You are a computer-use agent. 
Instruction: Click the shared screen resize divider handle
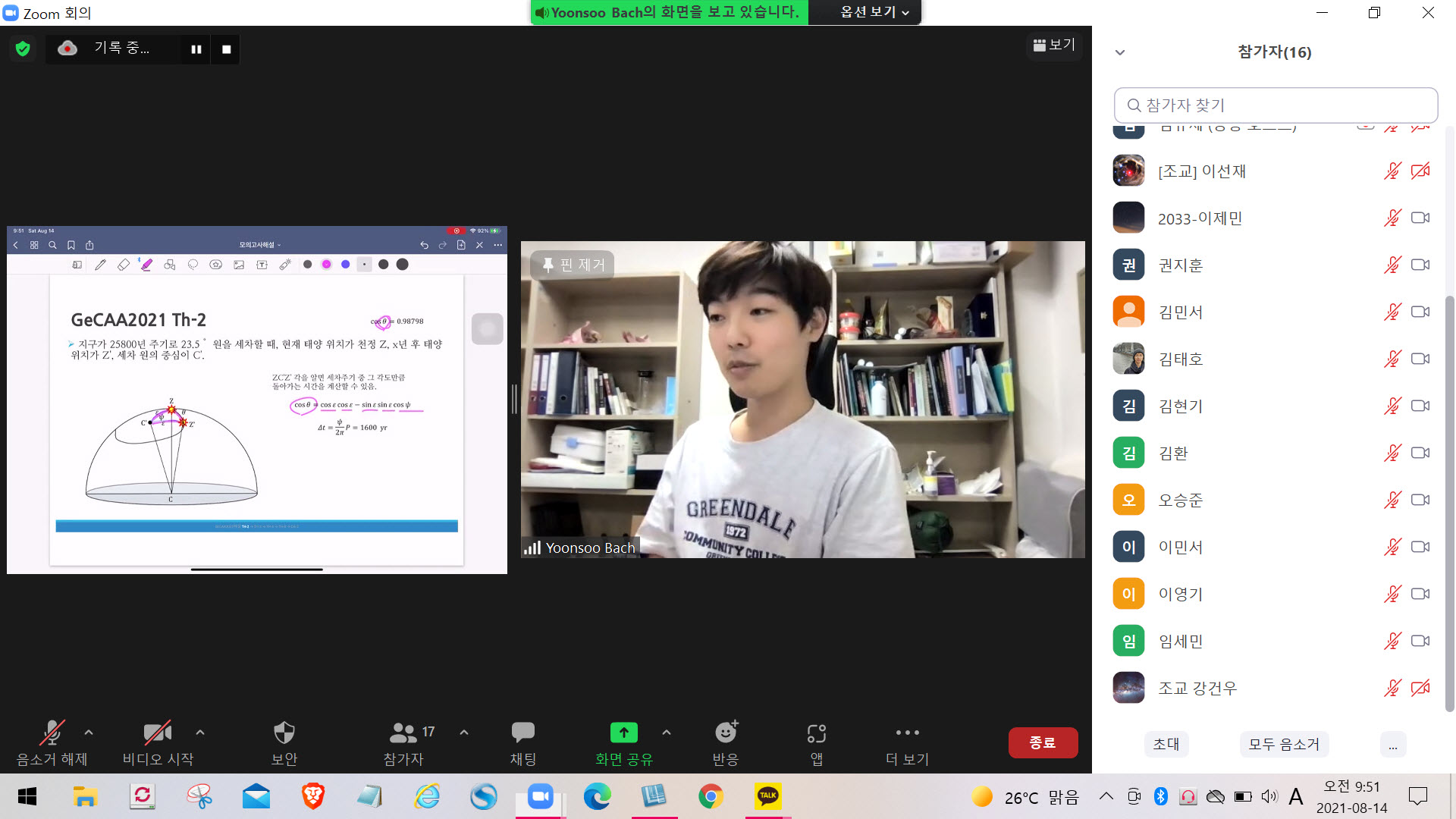(514, 399)
